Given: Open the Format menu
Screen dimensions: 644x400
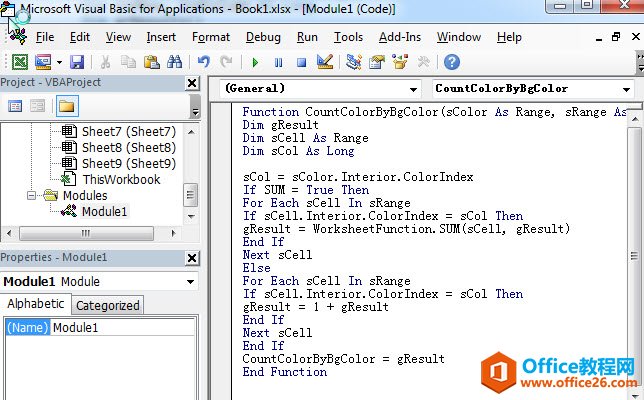Looking at the screenshot, I should pyautogui.click(x=211, y=37).
